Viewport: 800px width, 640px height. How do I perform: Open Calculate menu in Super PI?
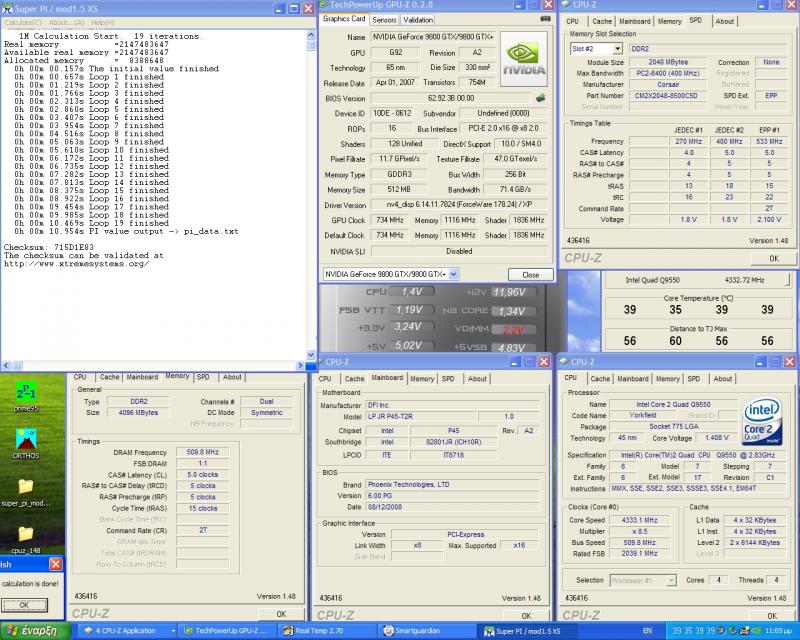(x=23, y=22)
